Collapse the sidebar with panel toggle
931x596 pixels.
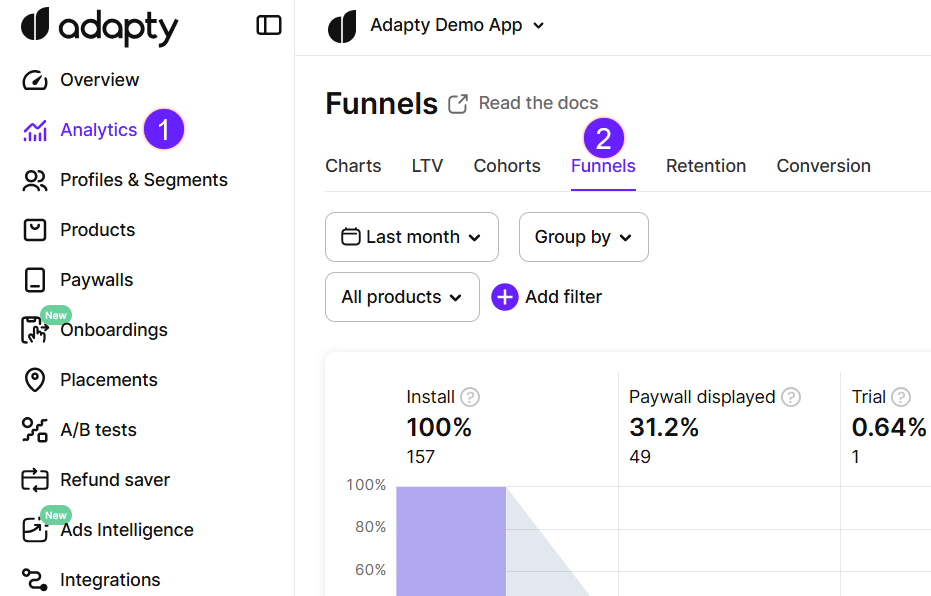click(x=268, y=25)
